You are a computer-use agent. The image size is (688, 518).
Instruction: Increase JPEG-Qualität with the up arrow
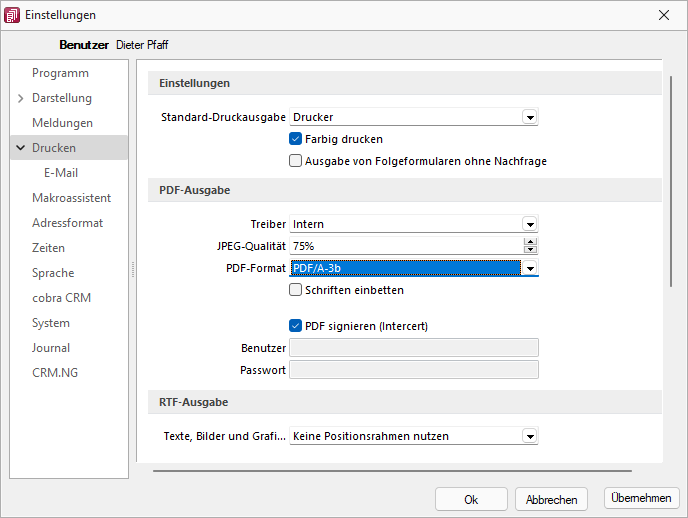(530, 242)
